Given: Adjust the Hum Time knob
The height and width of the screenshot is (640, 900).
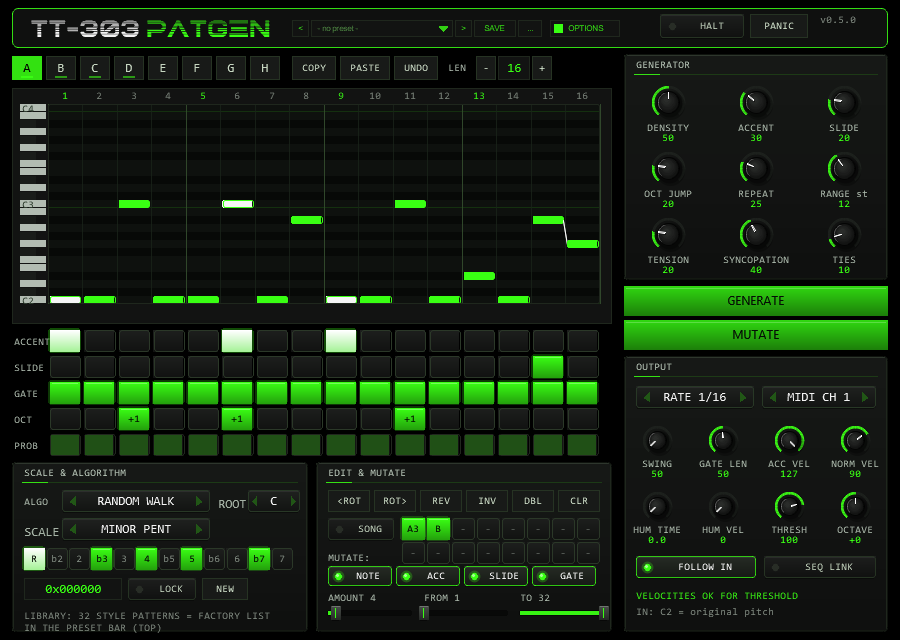Looking at the screenshot, I should click(x=656, y=507).
